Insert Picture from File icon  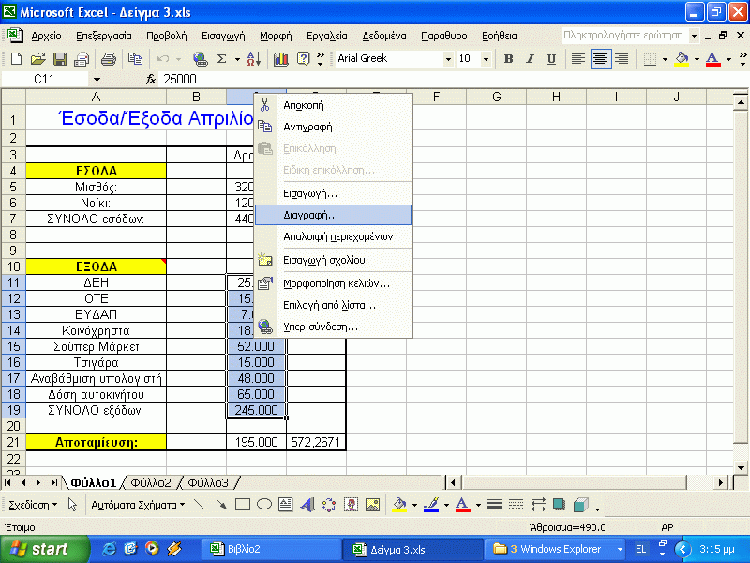click(x=373, y=504)
